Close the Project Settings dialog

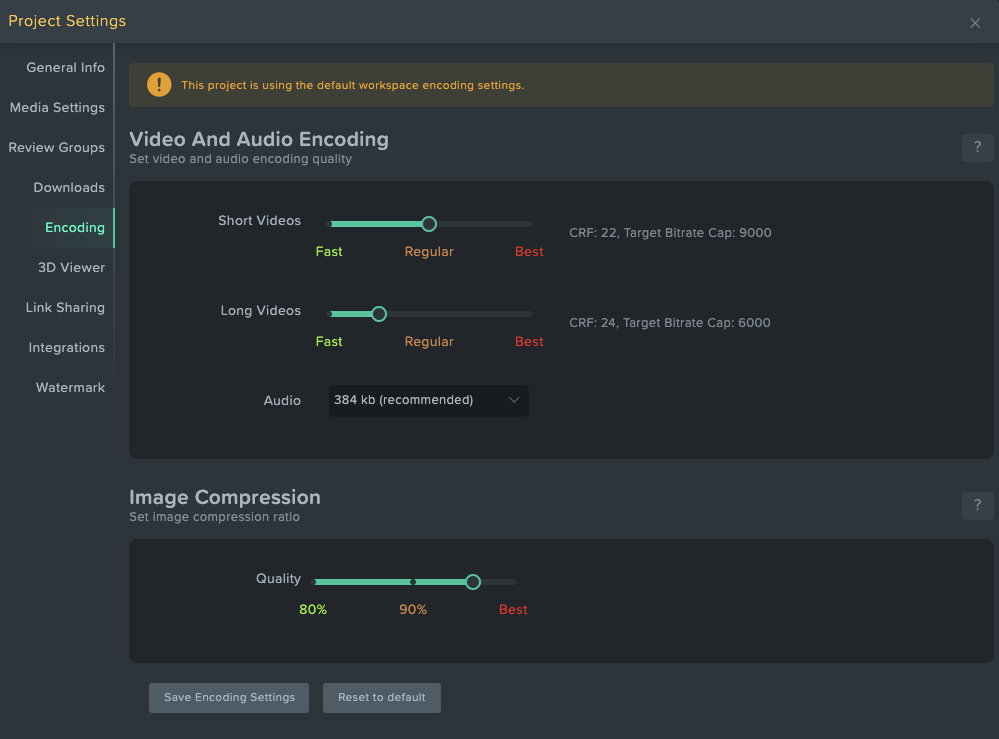coord(975,23)
